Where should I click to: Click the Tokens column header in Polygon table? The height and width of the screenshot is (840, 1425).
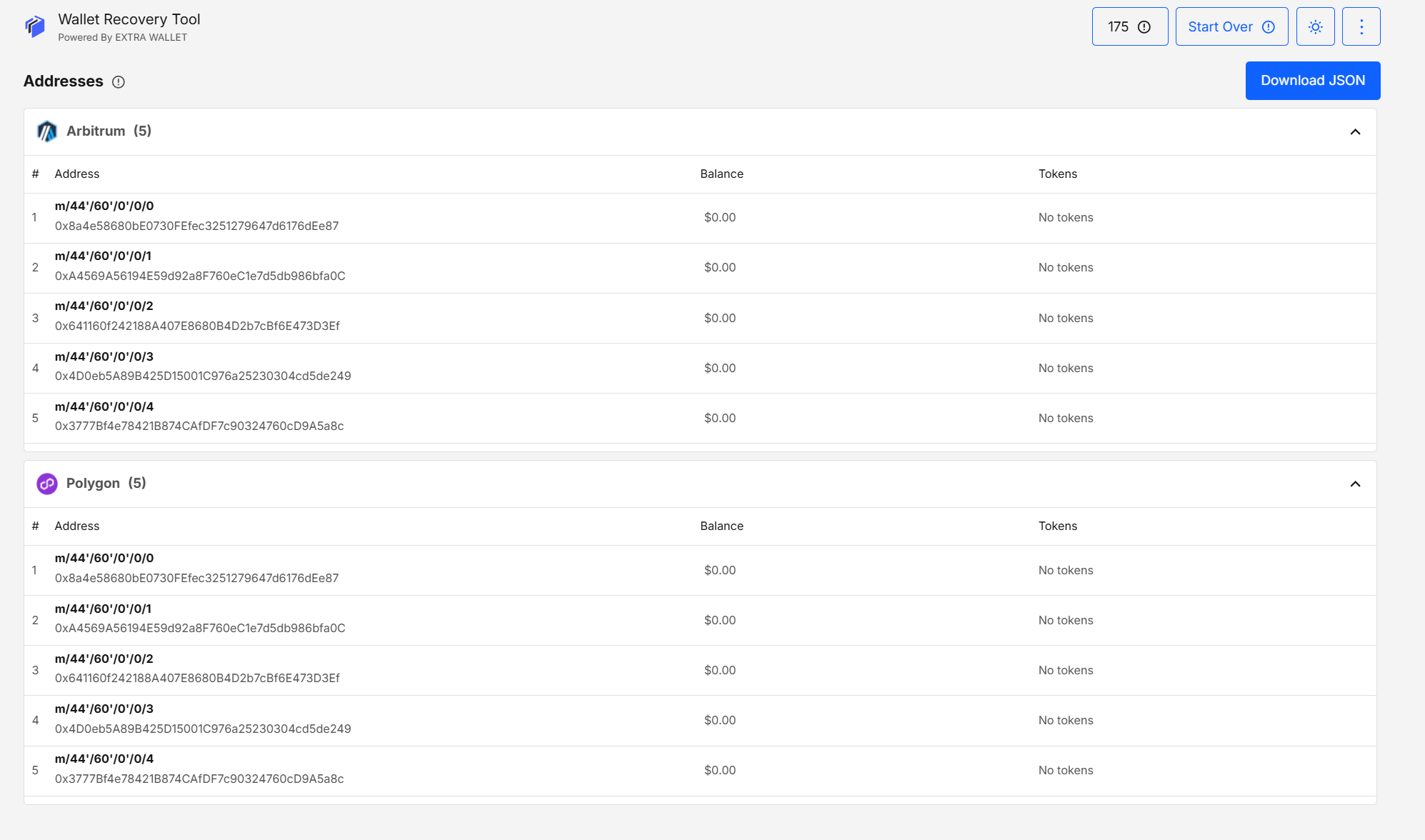[x=1058, y=526]
